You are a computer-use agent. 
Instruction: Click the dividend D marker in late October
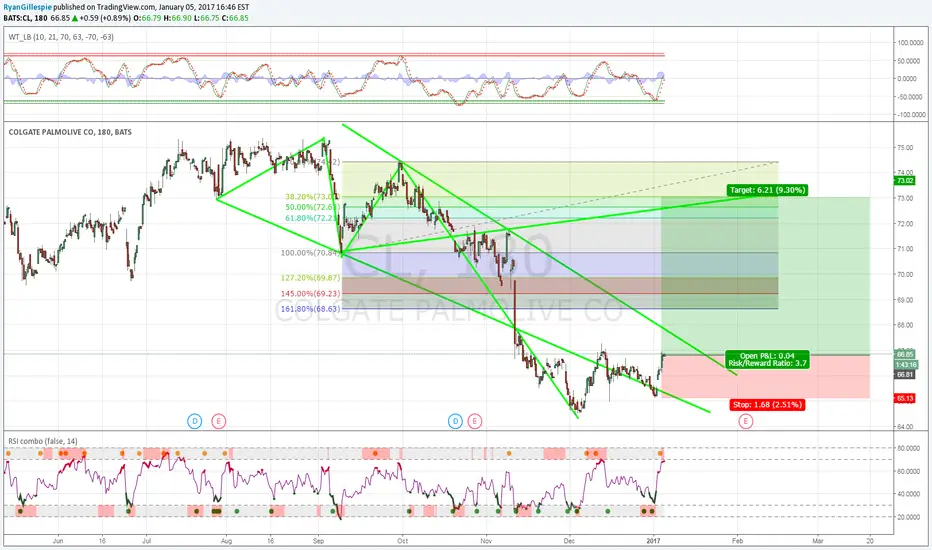(x=455, y=422)
